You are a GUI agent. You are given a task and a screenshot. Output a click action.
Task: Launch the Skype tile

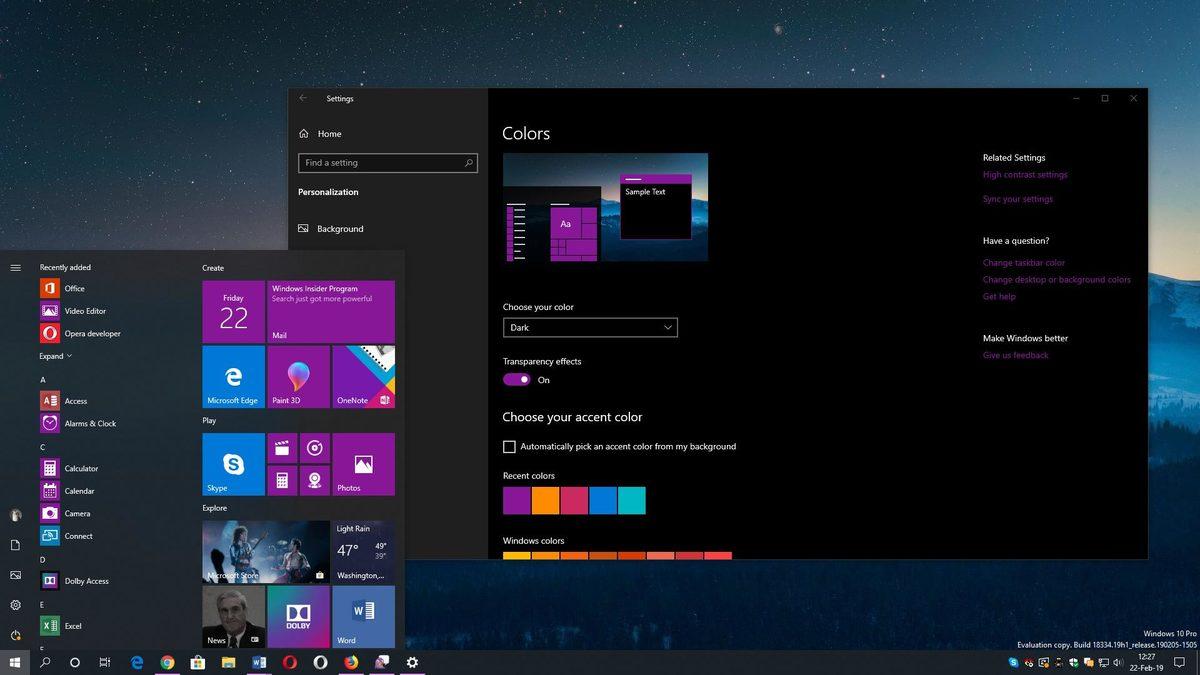232,463
